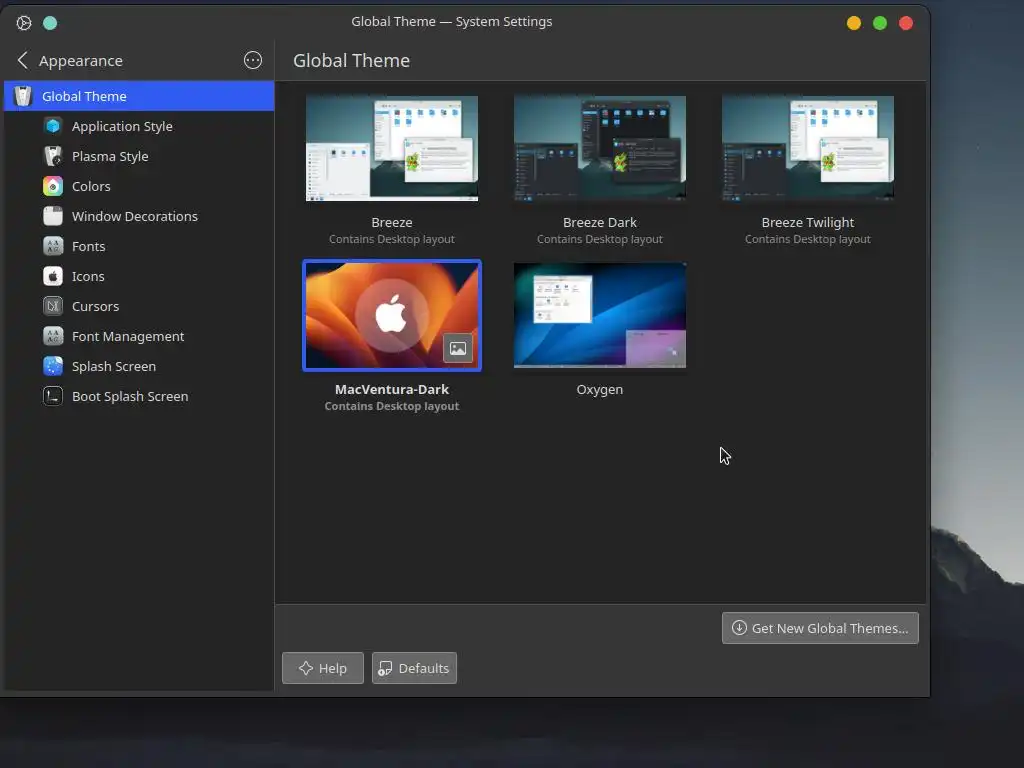The width and height of the screenshot is (1024, 768).
Task: Open Font Management page
Action: pos(139,336)
